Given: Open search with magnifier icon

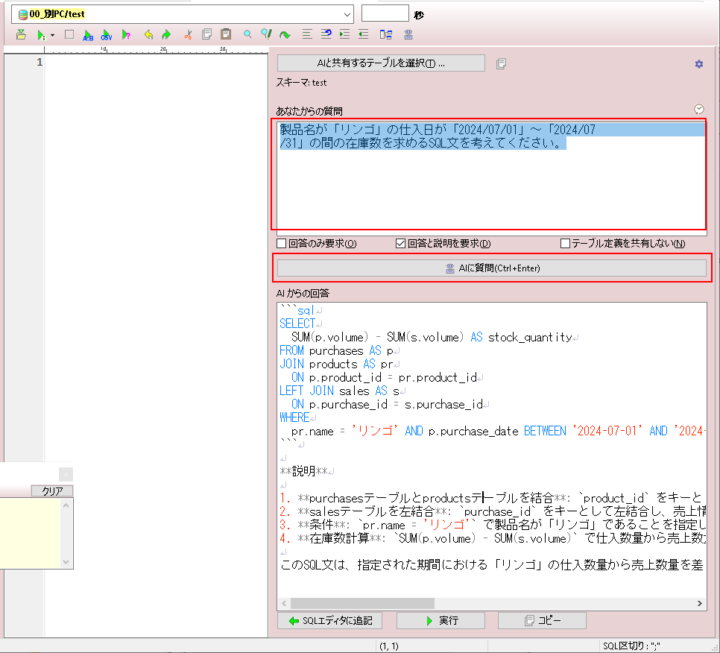Looking at the screenshot, I should [x=248, y=34].
